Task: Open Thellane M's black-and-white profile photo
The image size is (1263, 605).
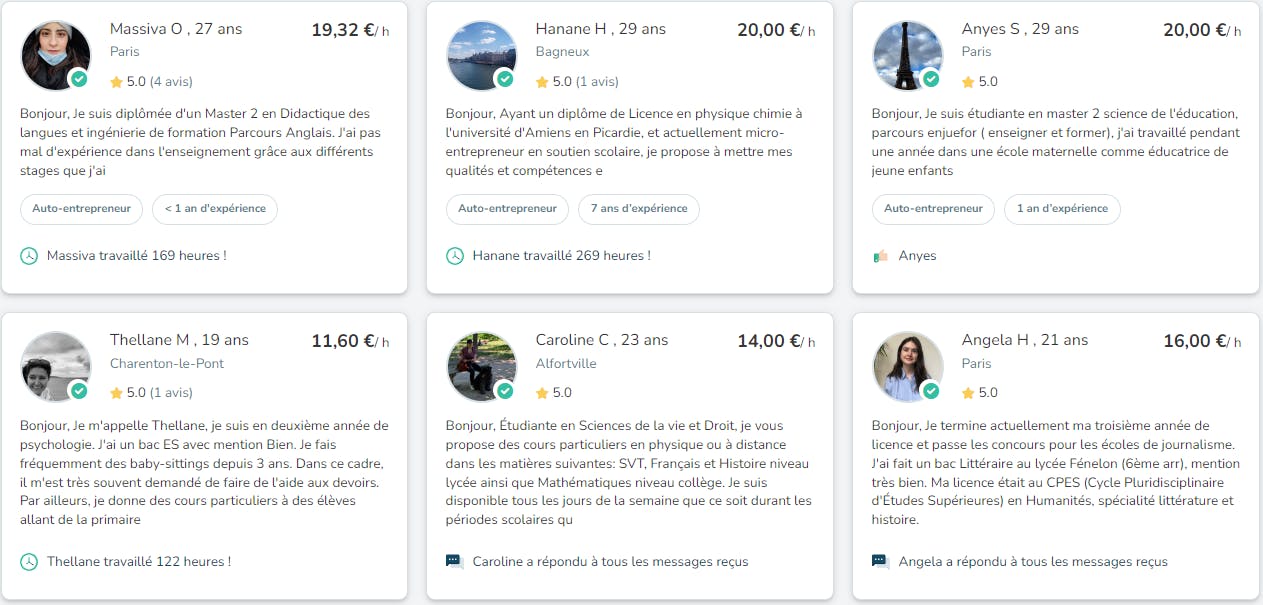Action: point(55,366)
